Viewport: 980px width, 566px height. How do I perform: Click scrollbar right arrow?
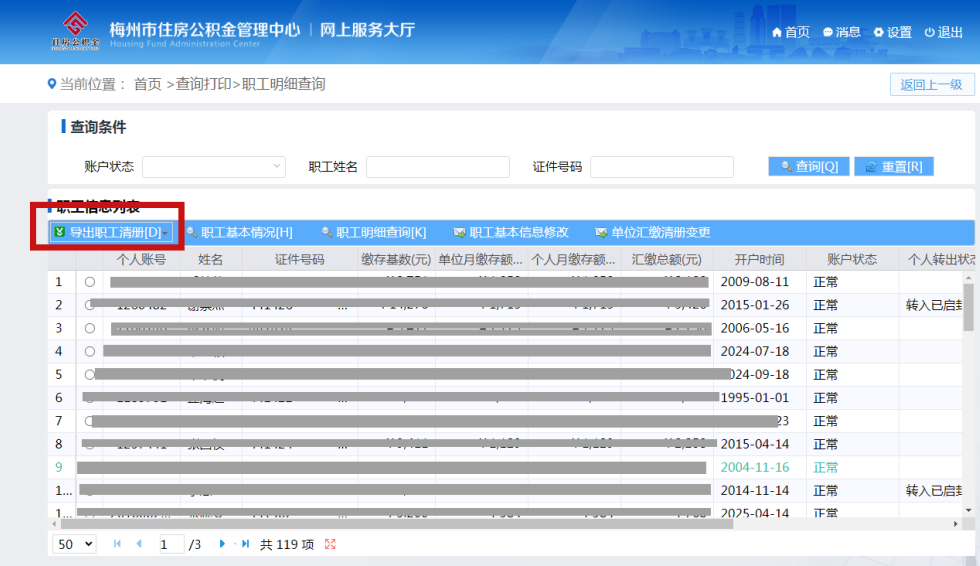[956, 524]
